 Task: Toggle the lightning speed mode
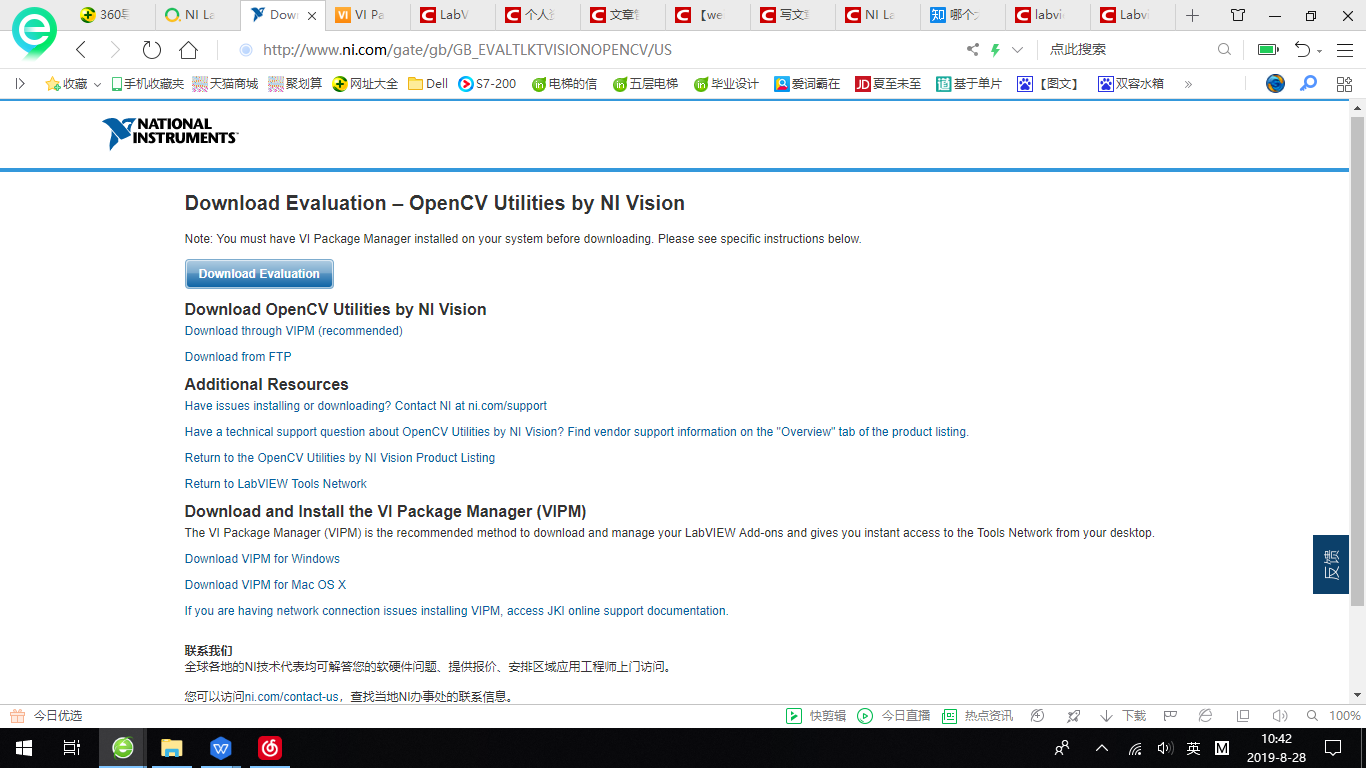(x=995, y=50)
